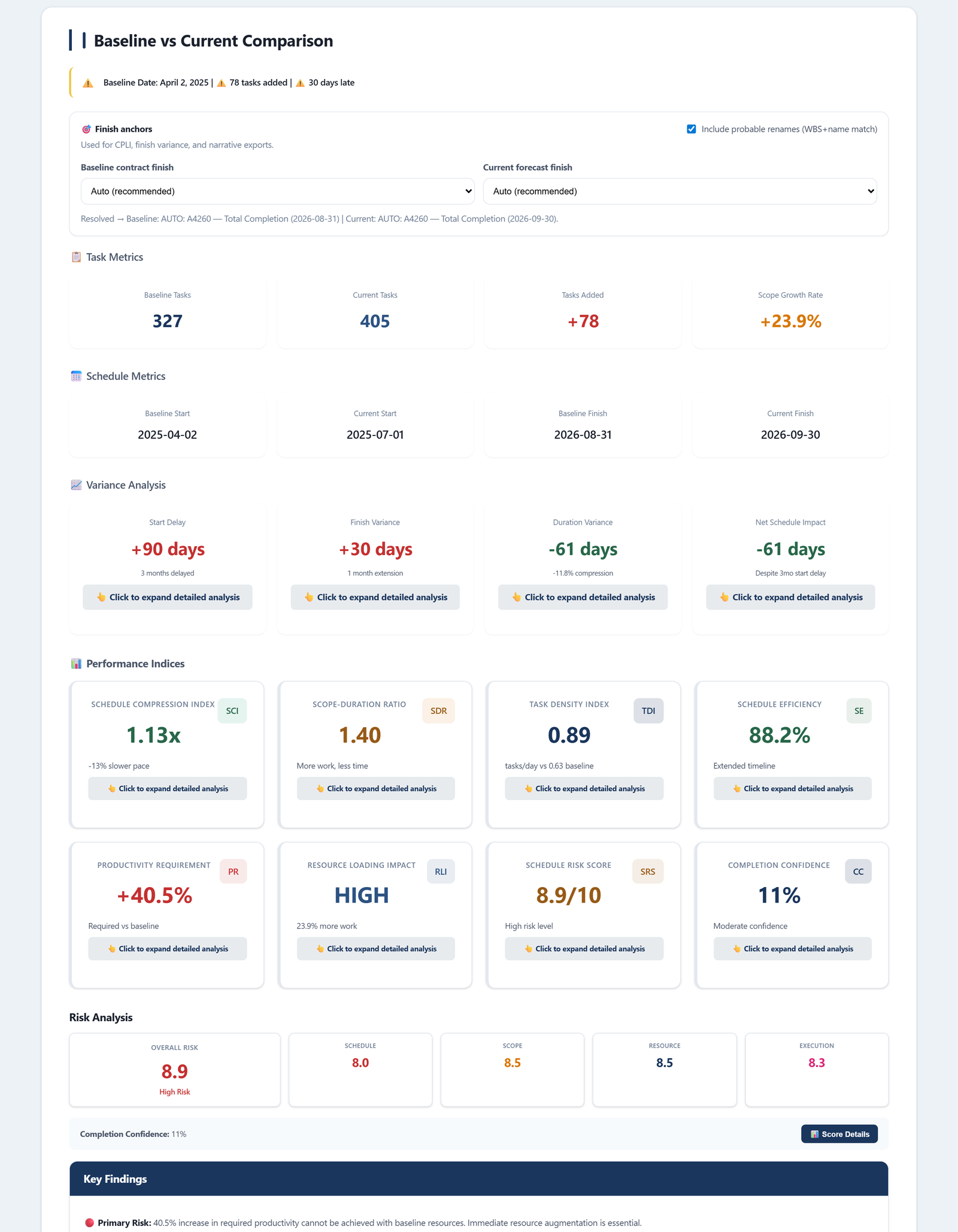Click the RLI badge icon
Screen dimensions: 958x1232
pyautogui.click(x=441, y=871)
